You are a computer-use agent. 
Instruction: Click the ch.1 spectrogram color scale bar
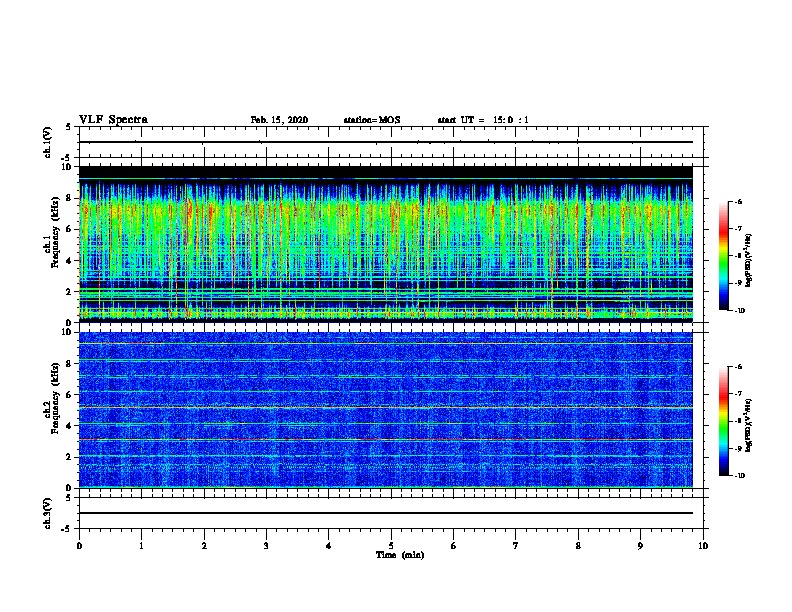click(723, 256)
